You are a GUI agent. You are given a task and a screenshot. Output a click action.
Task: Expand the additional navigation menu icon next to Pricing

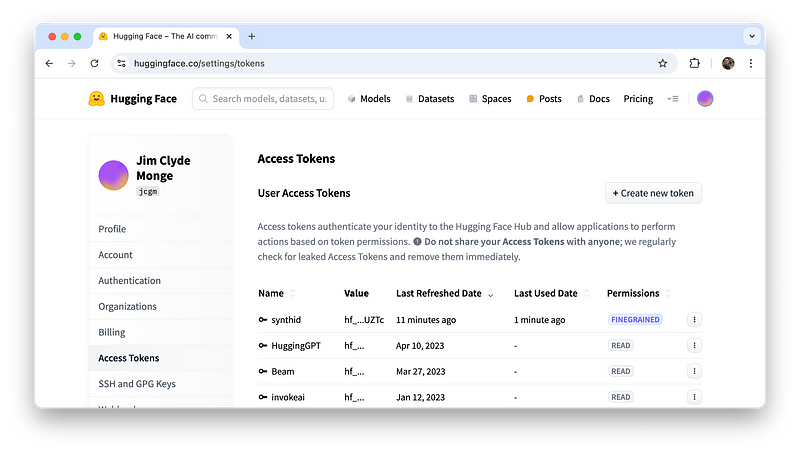click(x=673, y=98)
